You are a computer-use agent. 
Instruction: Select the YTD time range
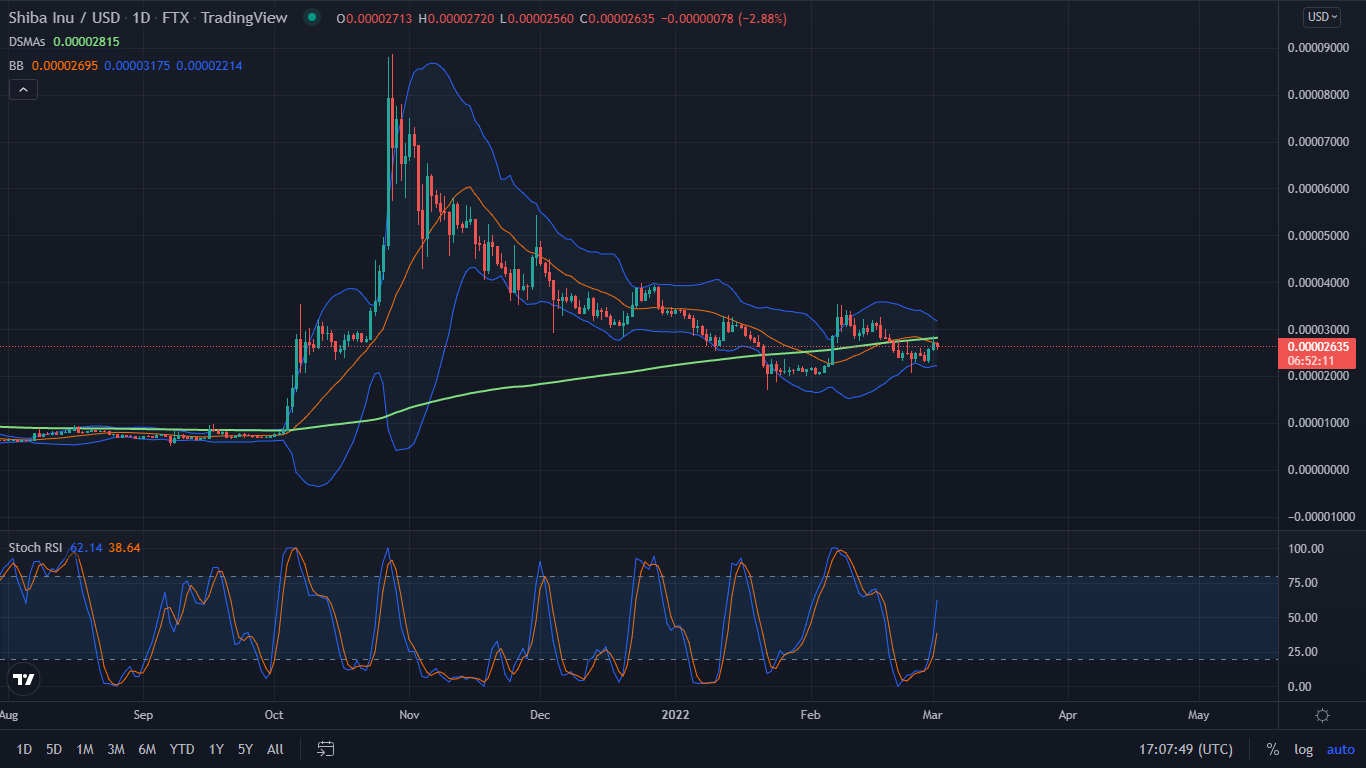pyautogui.click(x=182, y=749)
